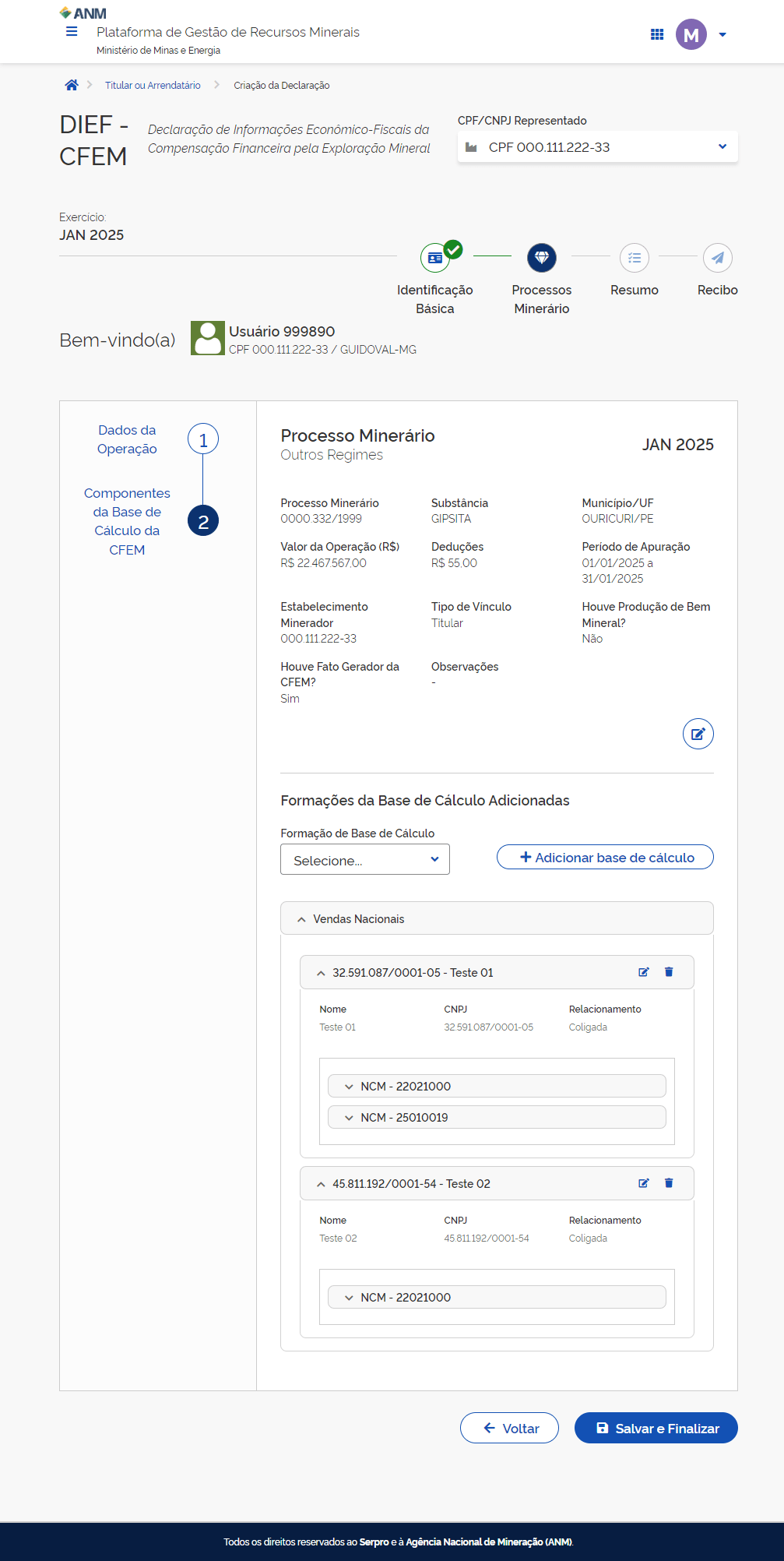
Task: Edit the Teste 01 company entry
Action: (644, 972)
